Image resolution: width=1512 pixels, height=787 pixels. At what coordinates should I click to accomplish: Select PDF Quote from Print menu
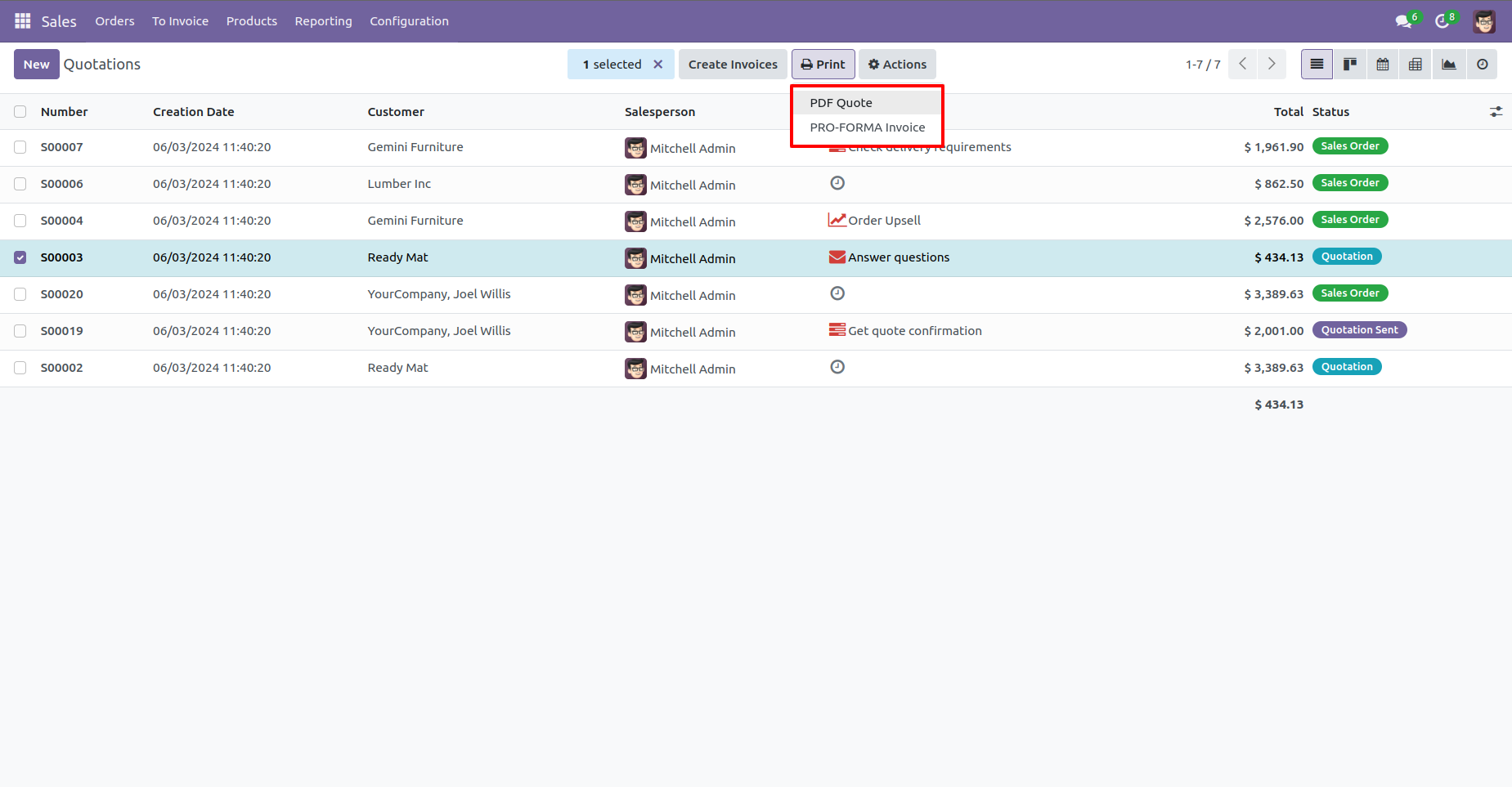tap(840, 102)
